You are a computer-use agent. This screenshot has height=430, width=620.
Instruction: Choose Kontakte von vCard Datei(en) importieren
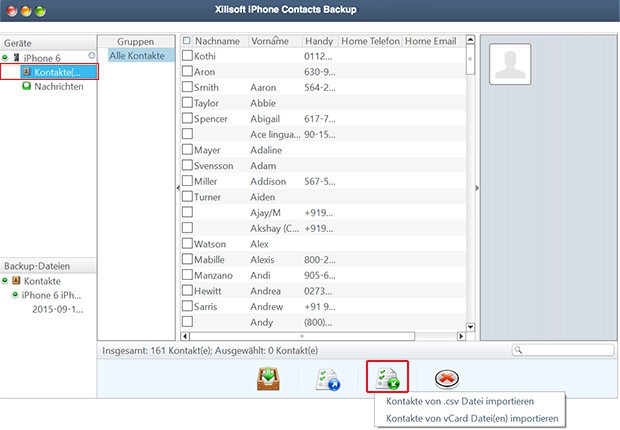472,418
